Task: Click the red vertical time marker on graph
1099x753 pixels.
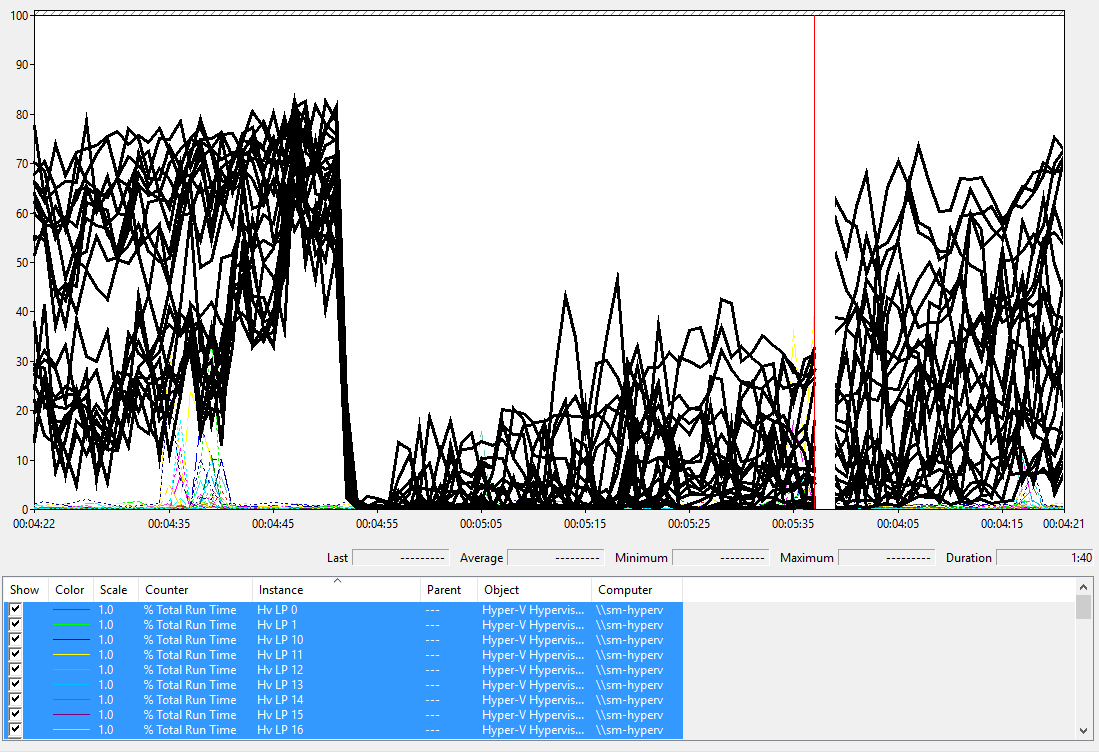Action: pos(814,262)
